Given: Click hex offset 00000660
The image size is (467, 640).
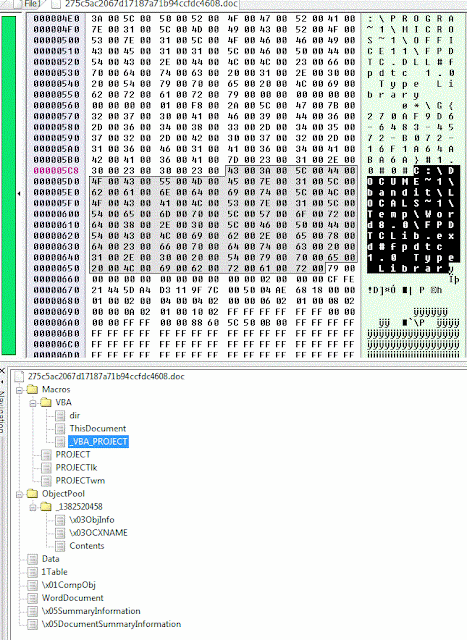Looking at the screenshot, I should (x=56, y=279).
